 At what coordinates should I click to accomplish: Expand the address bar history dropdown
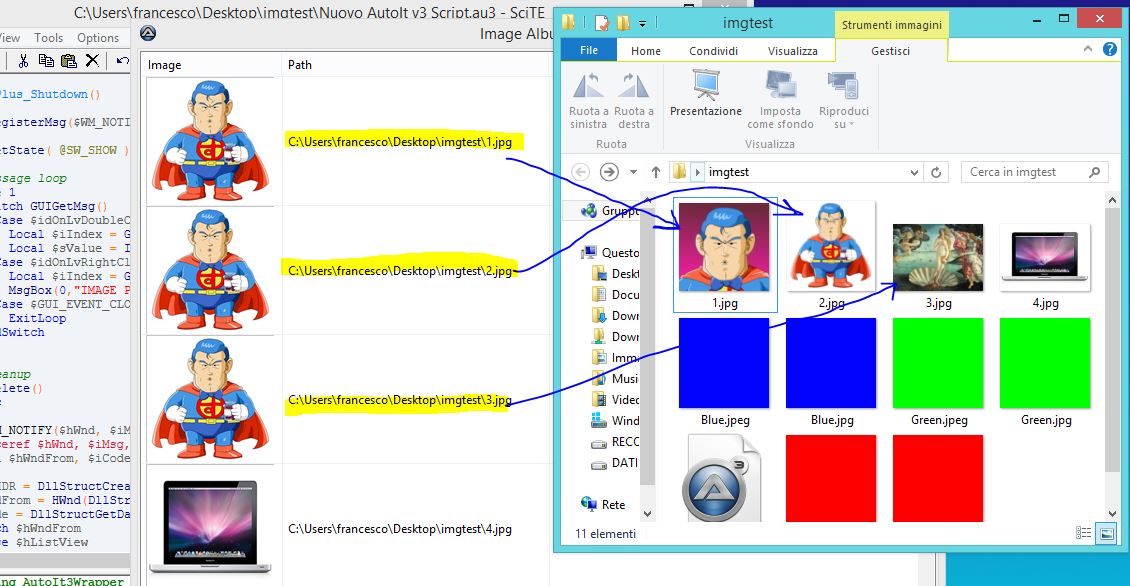(x=914, y=172)
